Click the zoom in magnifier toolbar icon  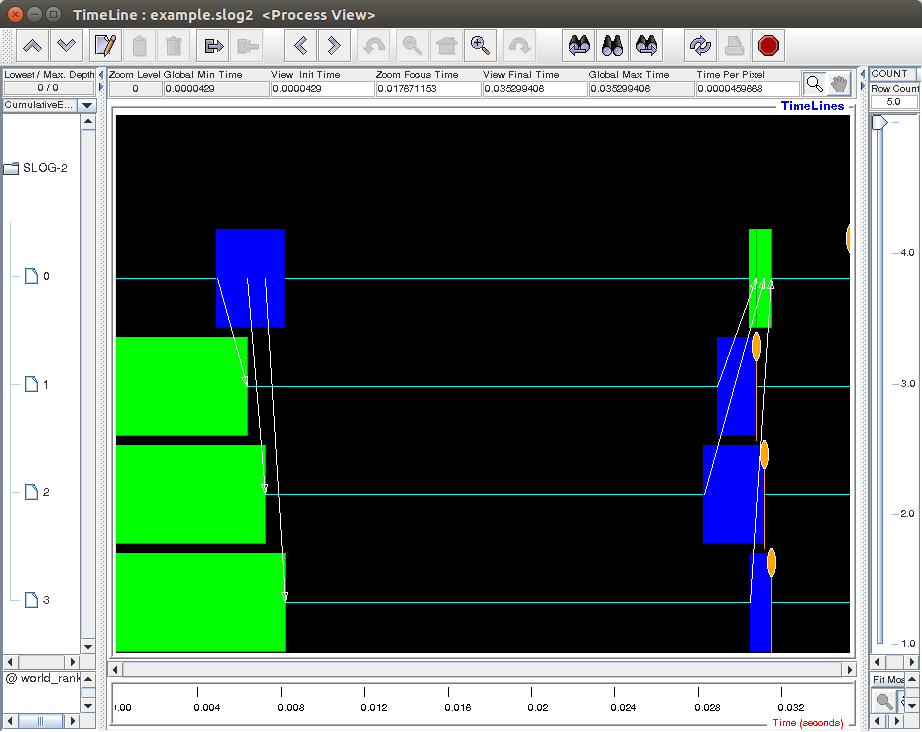pyautogui.click(x=480, y=46)
